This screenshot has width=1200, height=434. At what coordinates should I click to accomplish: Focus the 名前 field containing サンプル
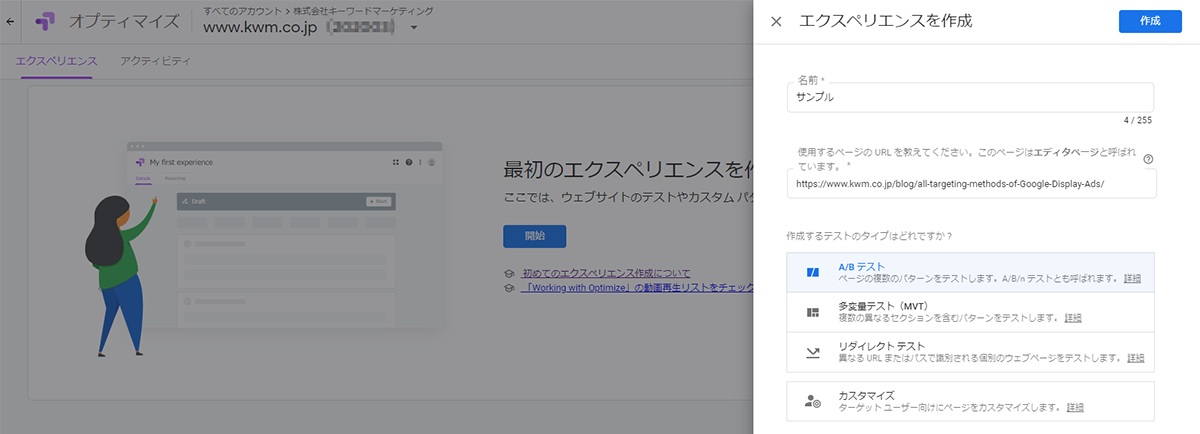point(970,97)
